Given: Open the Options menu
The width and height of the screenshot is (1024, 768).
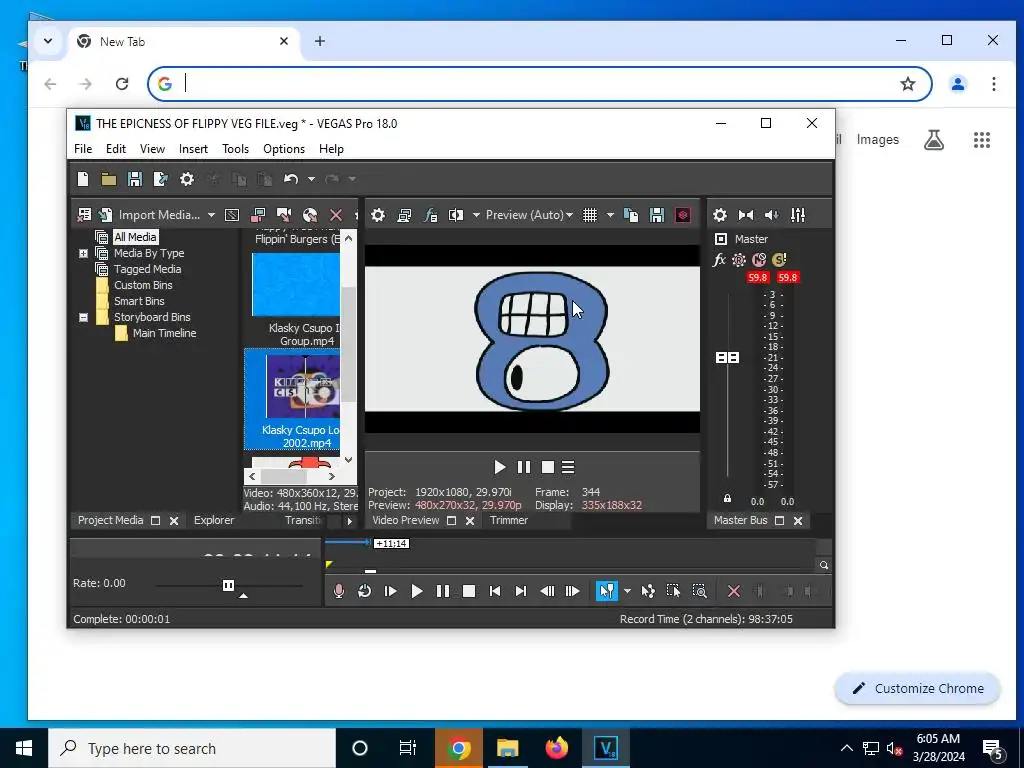Looking at the screenshot, I should pos(284,149).
